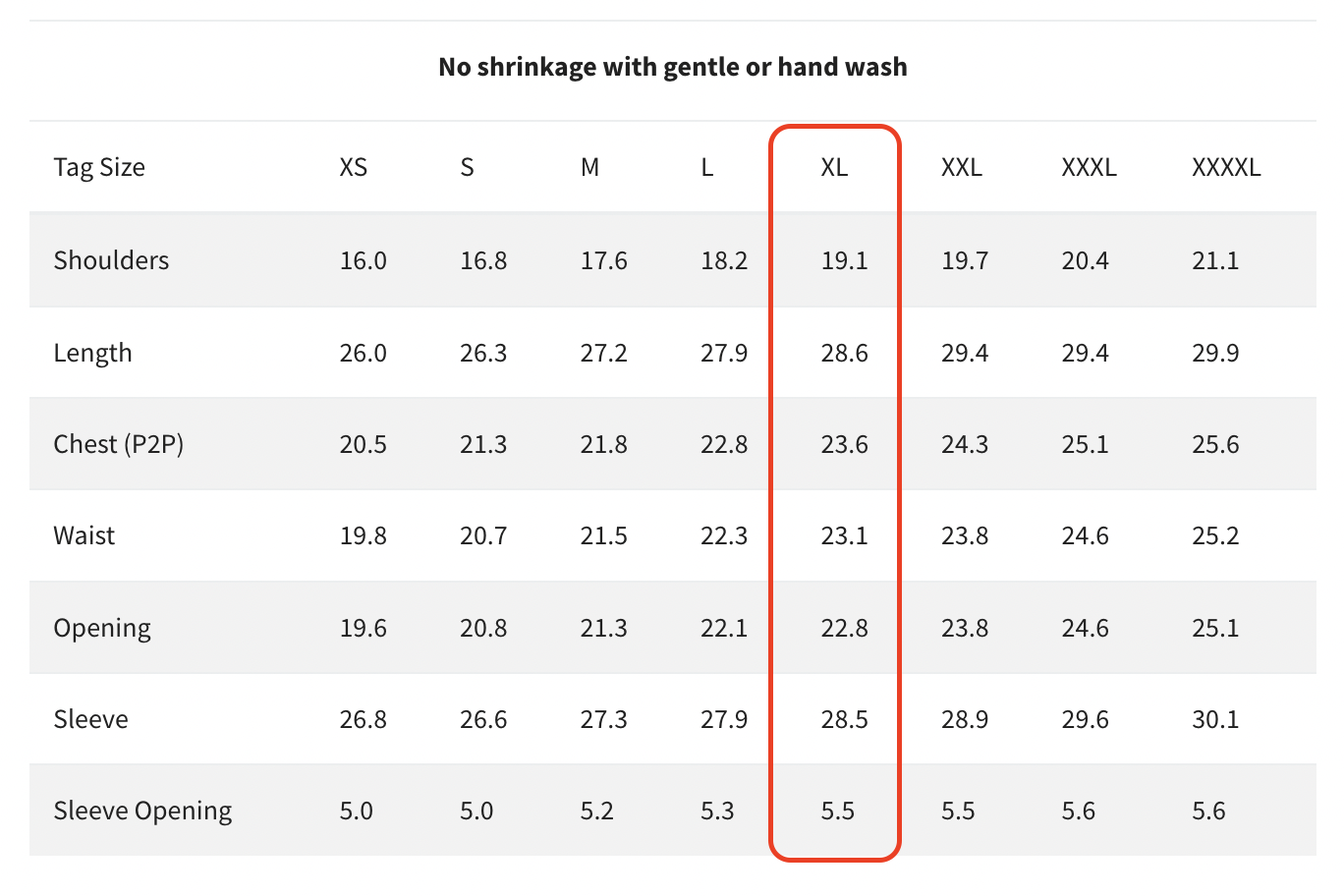Select XS chest value 20.5
This screenshot has height=896, width=1344.
click(364, 444)
